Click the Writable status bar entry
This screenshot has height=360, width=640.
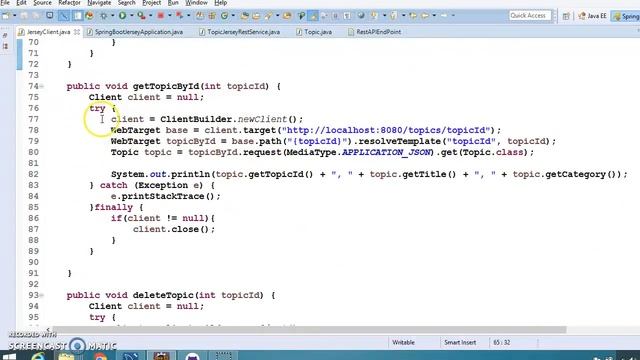pyautogui.click(x=403, y=342)
